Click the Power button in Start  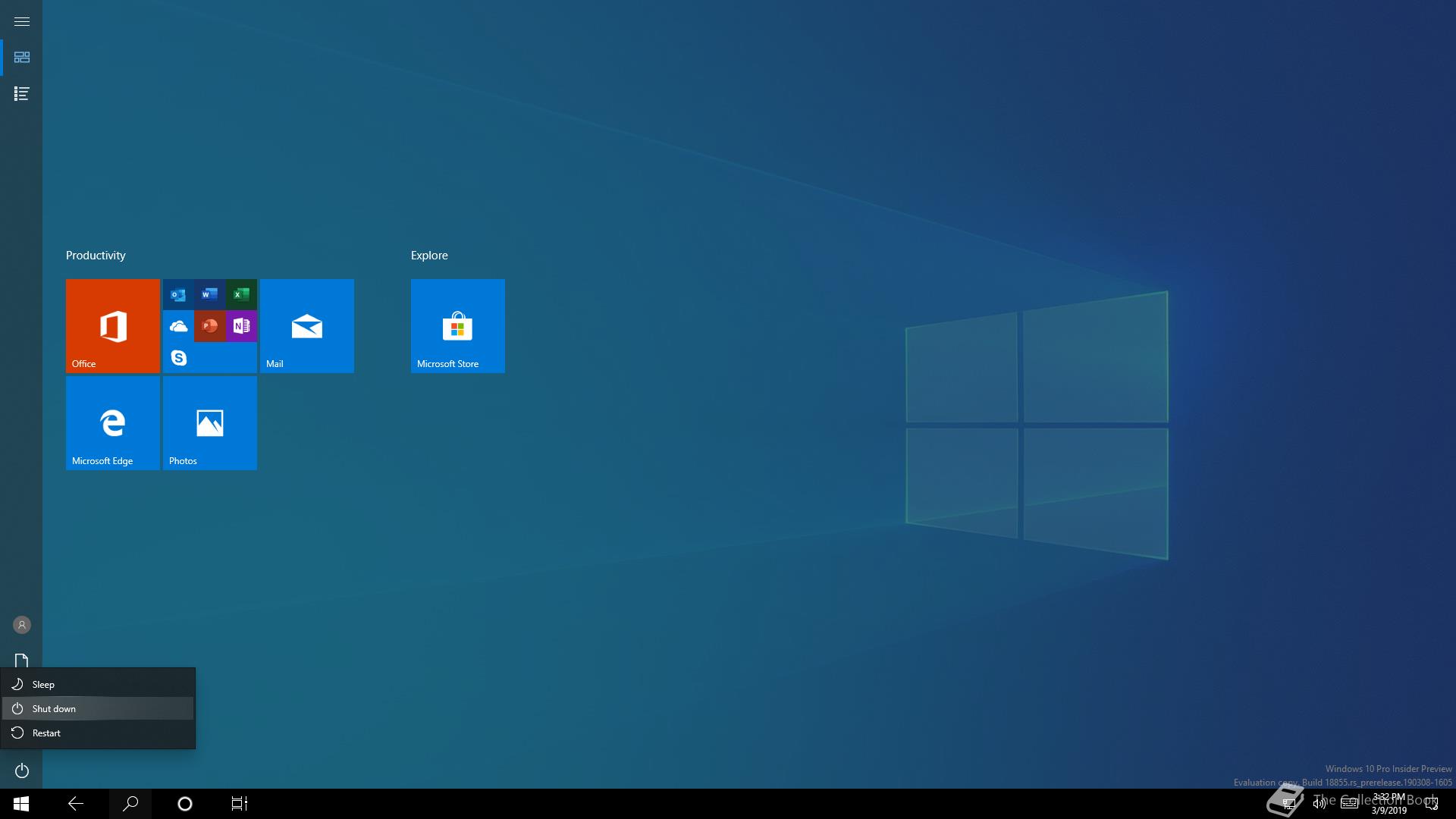[21, 771]
